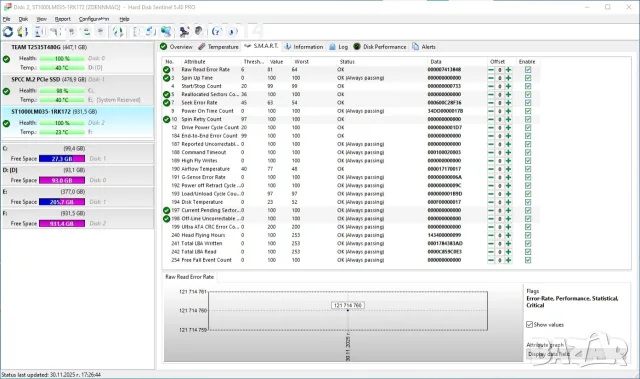Switch to the Disk Performance tab
Screen dimensions: 640x379
pyautogui.click(x=380, y=47)
